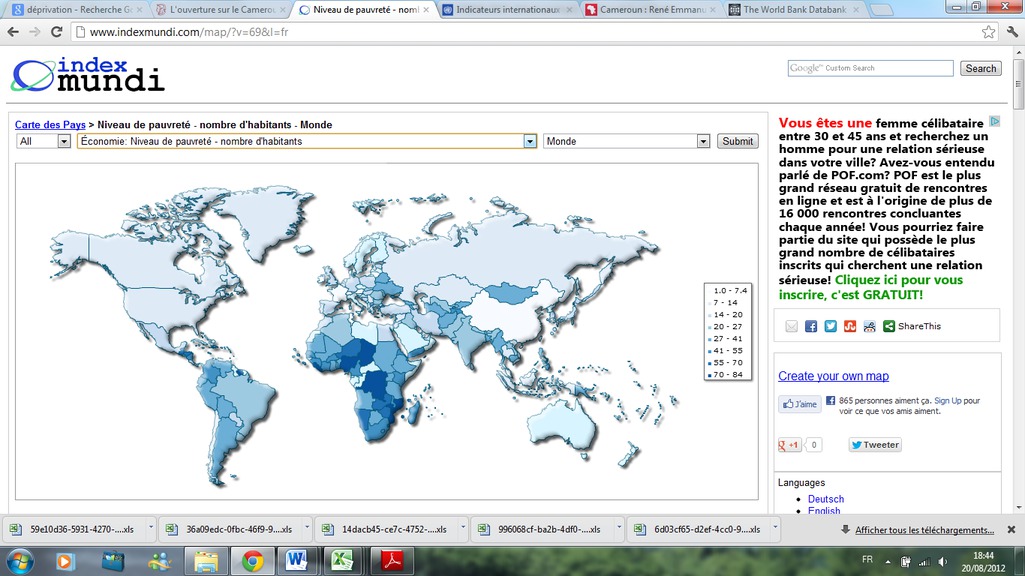Viewport: 1025px width, 576px height.
Task: Open 'Create your own map' link
Action: [833, 376]
